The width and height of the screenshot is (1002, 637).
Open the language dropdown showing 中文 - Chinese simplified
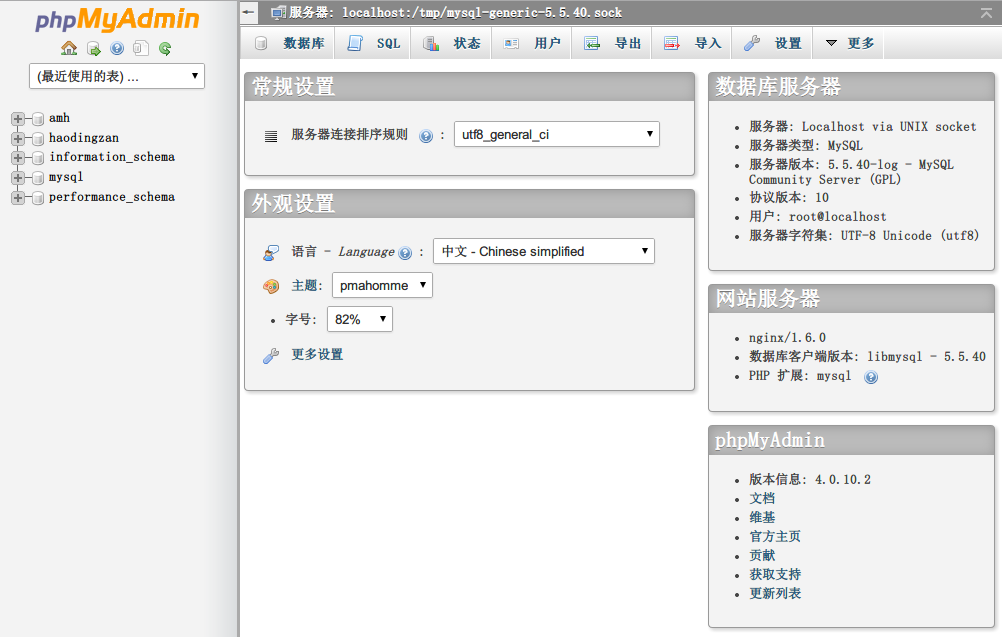[543, 251]
